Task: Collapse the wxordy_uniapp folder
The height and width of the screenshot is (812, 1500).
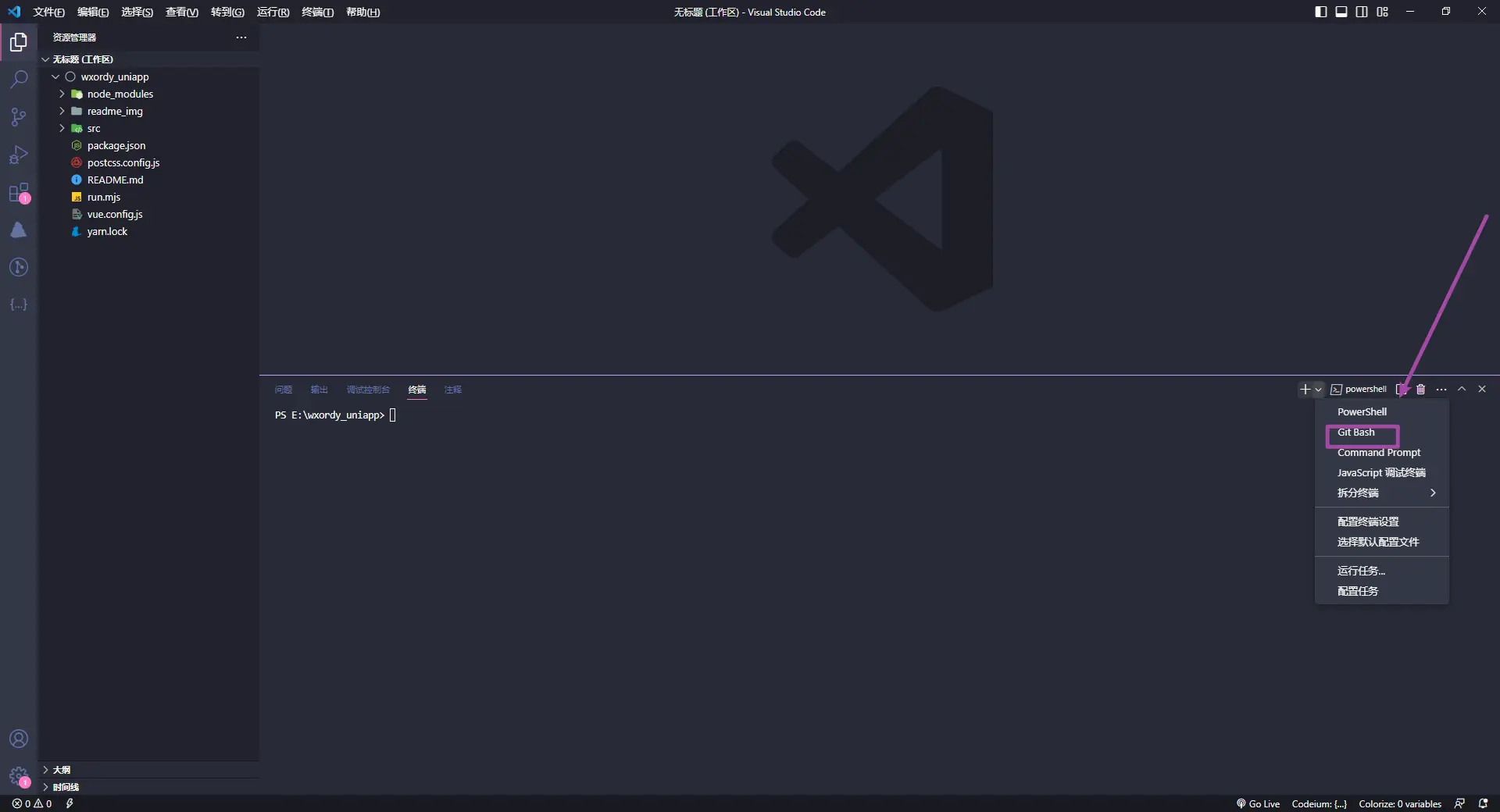Action: point(148,77)
